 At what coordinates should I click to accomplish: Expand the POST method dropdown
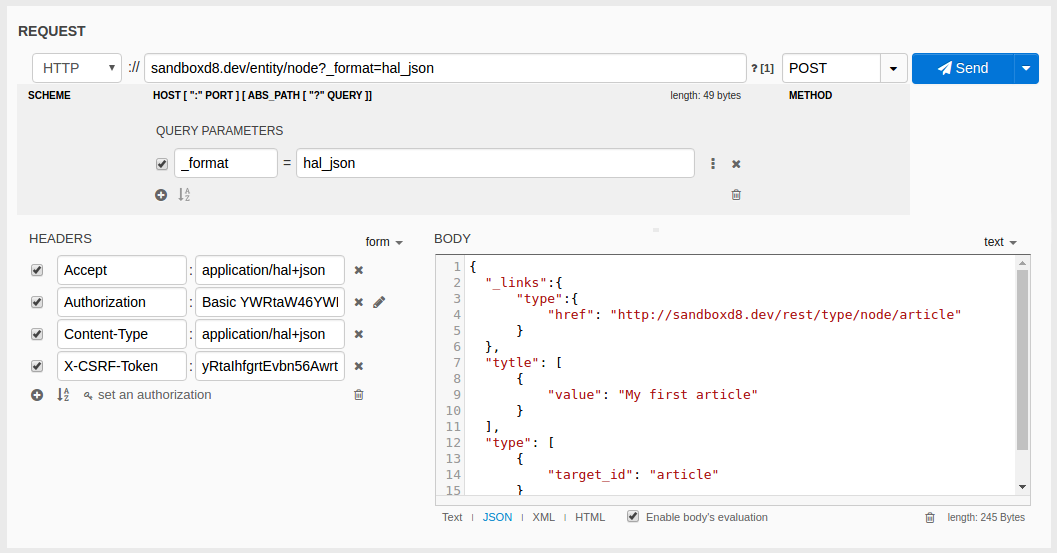[x=893, y=69]
